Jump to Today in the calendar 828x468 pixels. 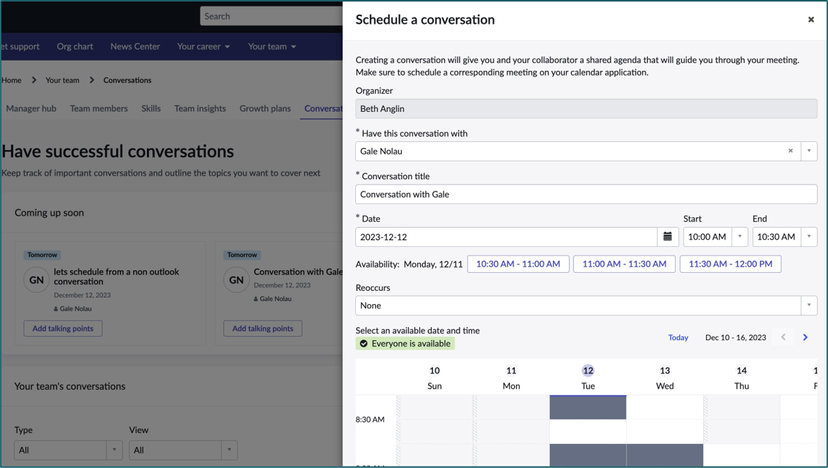pyautogui.click(x=678, y=338)
